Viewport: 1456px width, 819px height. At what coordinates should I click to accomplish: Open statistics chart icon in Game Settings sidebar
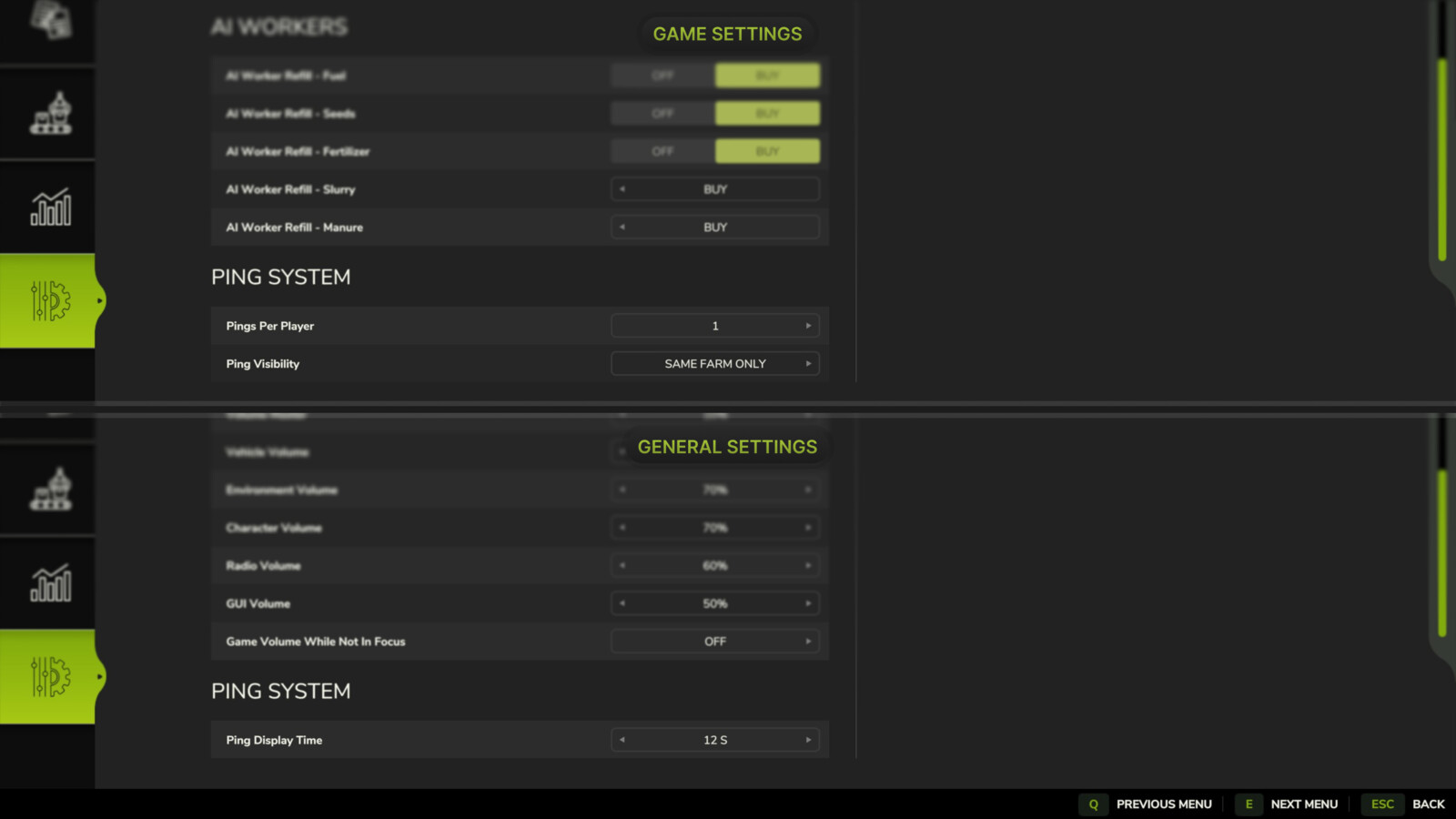pos(50,207)
